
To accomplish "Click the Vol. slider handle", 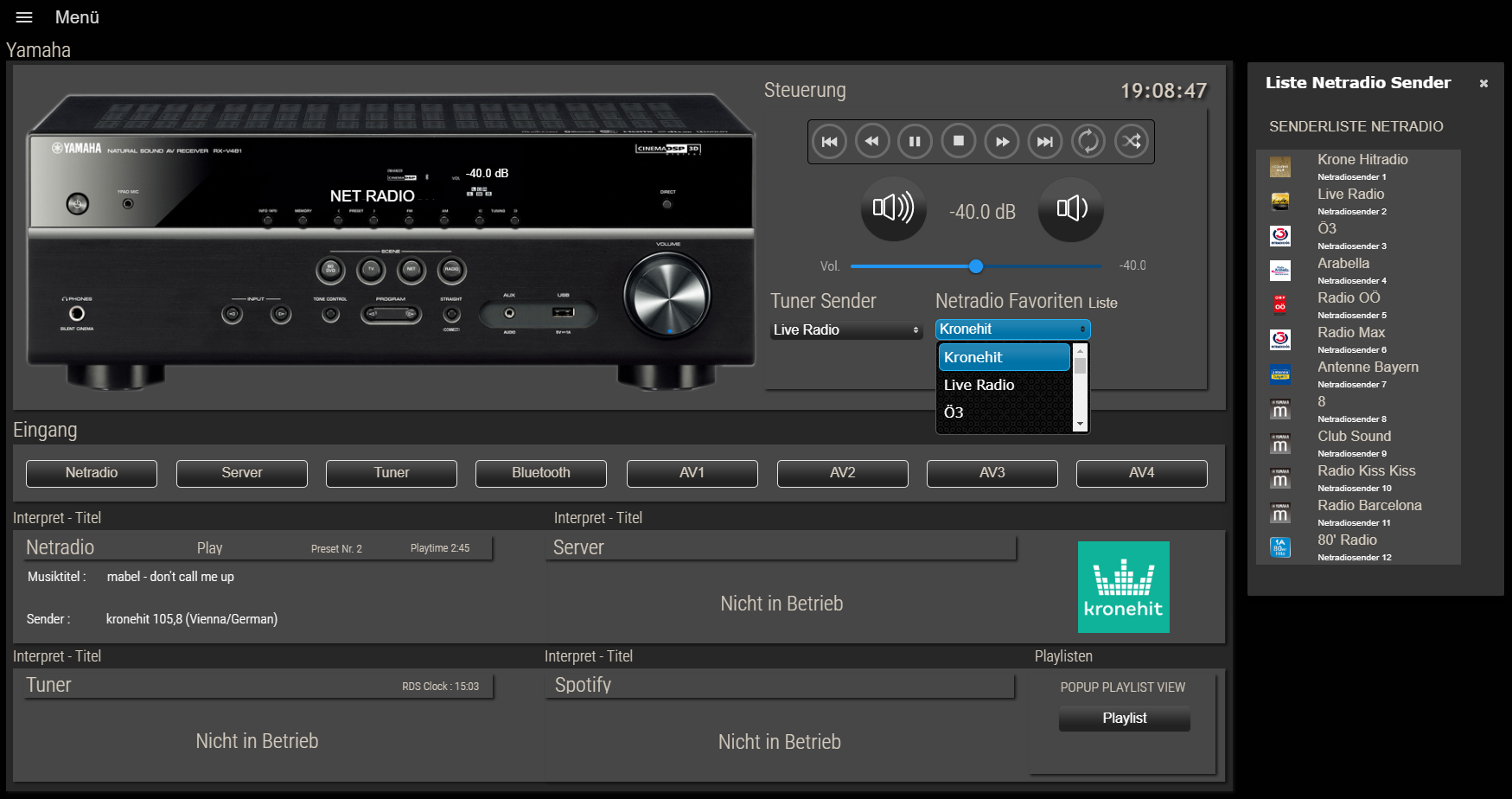I will point(976,266).
